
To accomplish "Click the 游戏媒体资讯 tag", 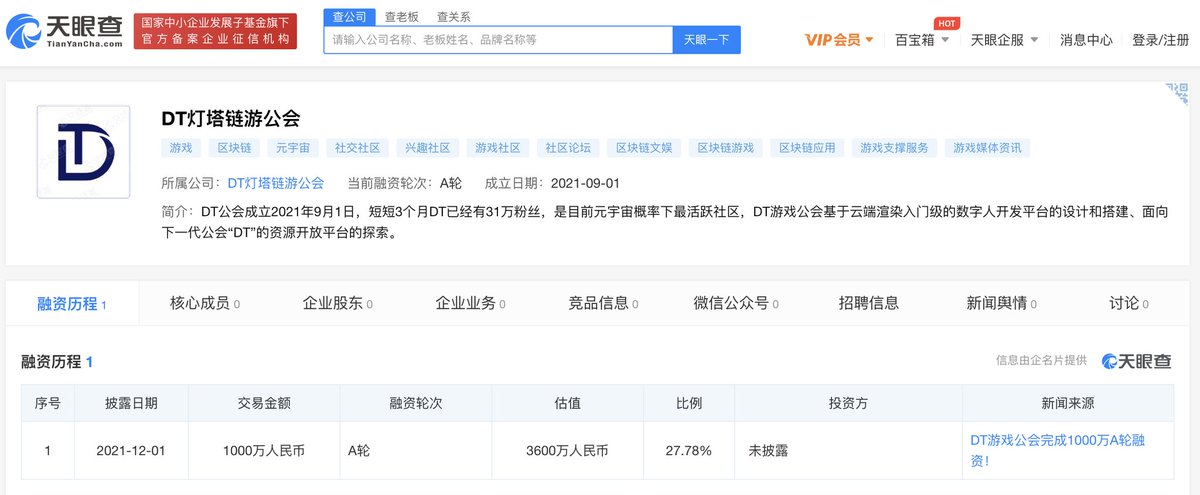I will coord(988,148).
